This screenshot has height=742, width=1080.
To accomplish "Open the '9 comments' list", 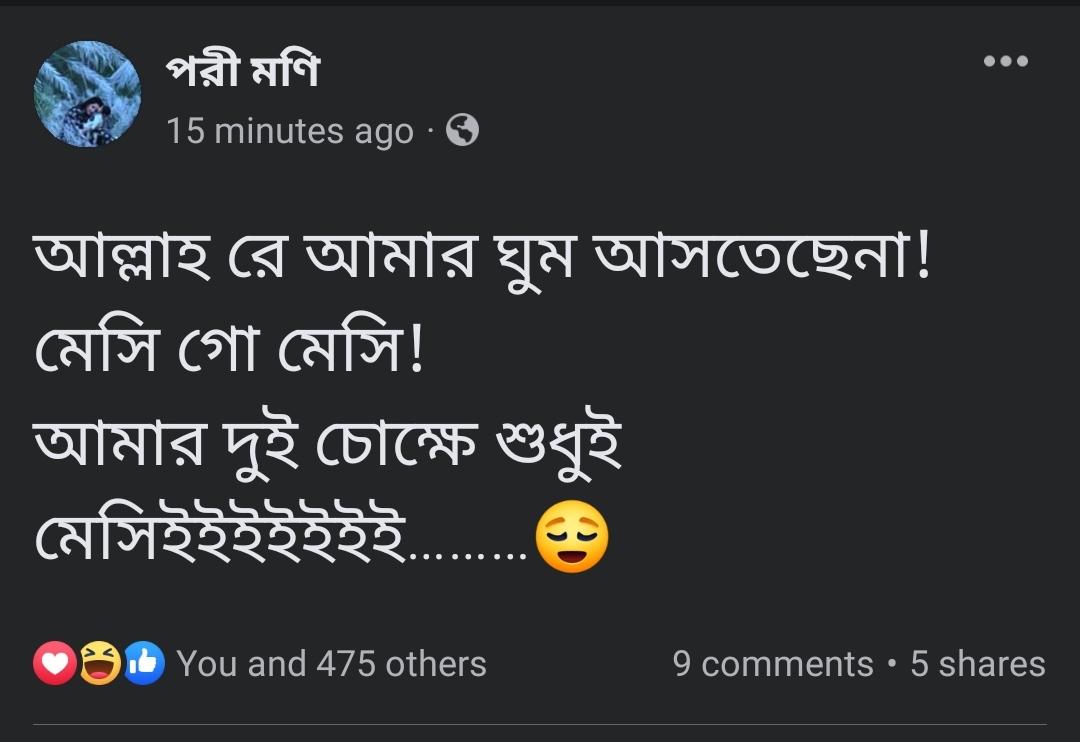I will pyautogui.click(x=773, y=664).
